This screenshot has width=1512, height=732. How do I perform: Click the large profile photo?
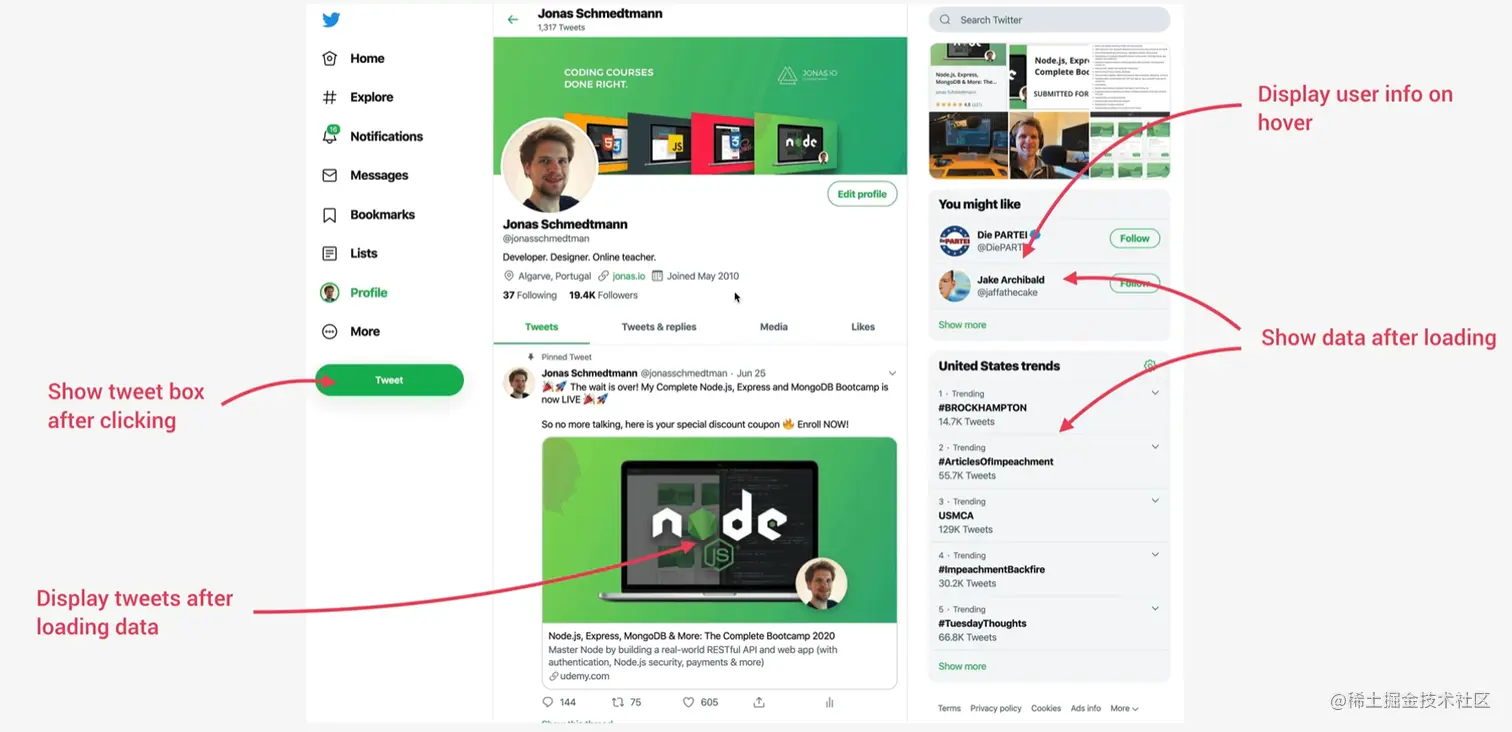549,167
